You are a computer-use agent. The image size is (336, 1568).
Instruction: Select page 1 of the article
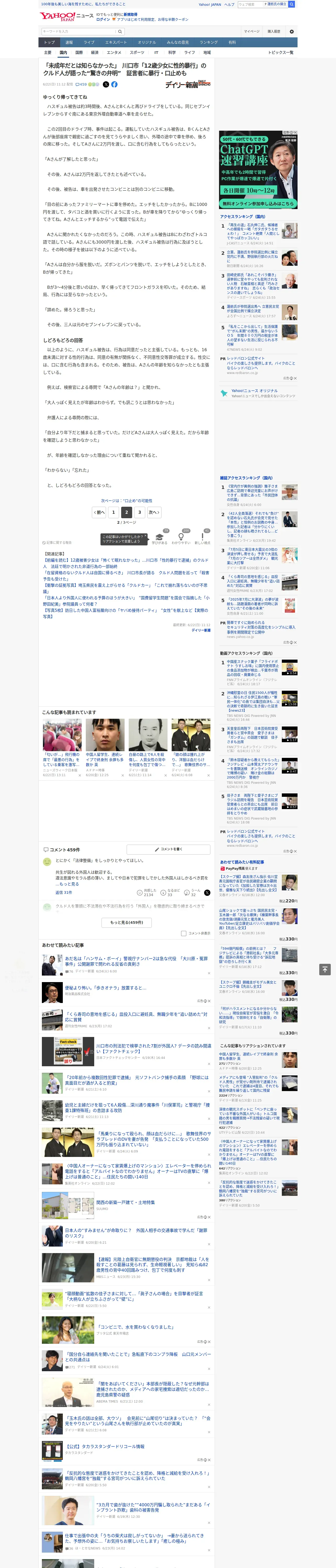pyautogui.click(x=113, y=512)
